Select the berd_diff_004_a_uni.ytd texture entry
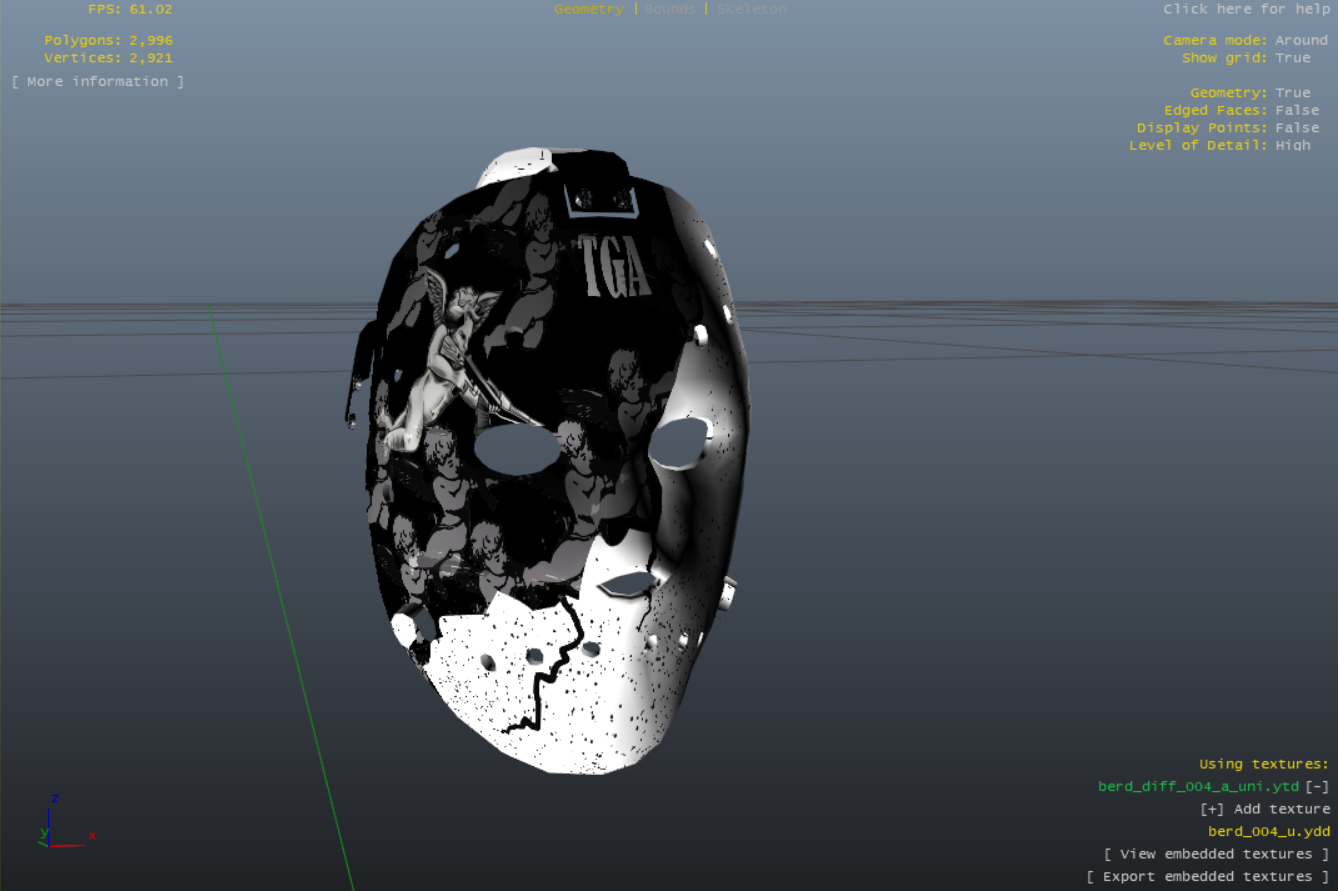 1198,786
